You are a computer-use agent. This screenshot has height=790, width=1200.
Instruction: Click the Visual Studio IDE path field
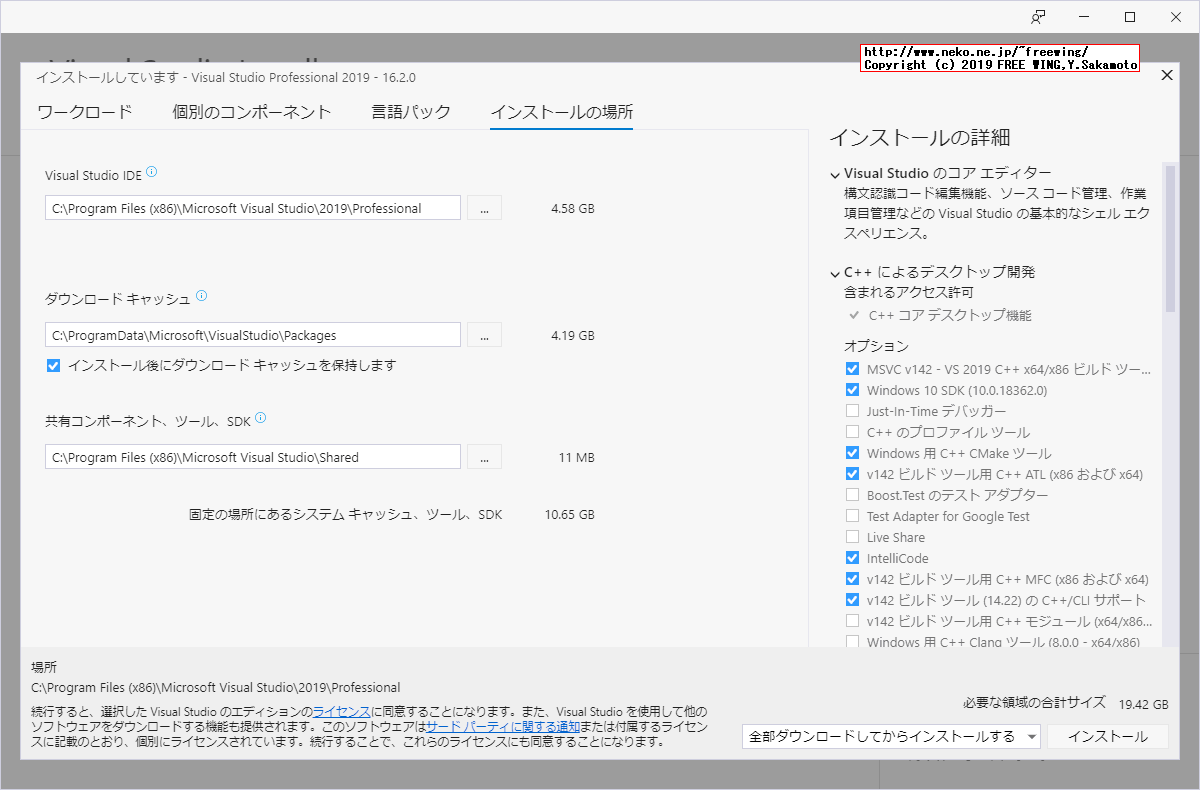252,207
